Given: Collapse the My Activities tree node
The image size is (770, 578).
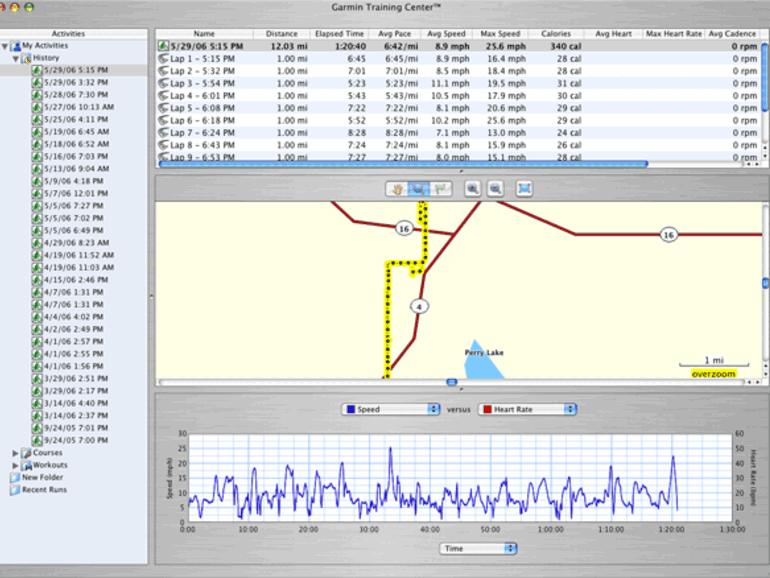Looking at the screenshot, I should pyautogui.click(x=5, y=46).
